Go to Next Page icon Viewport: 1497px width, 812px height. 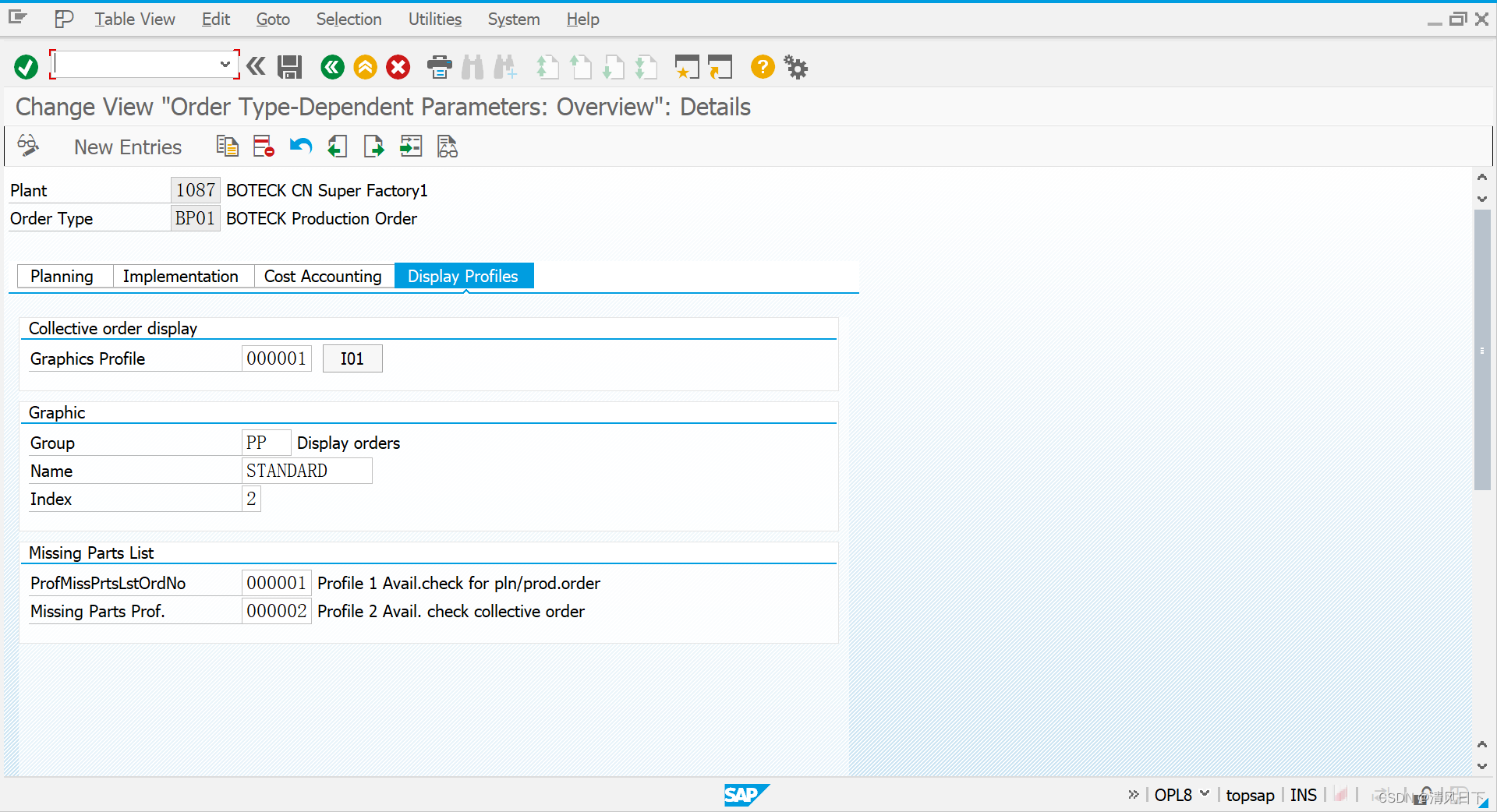(x=614, y=67)
